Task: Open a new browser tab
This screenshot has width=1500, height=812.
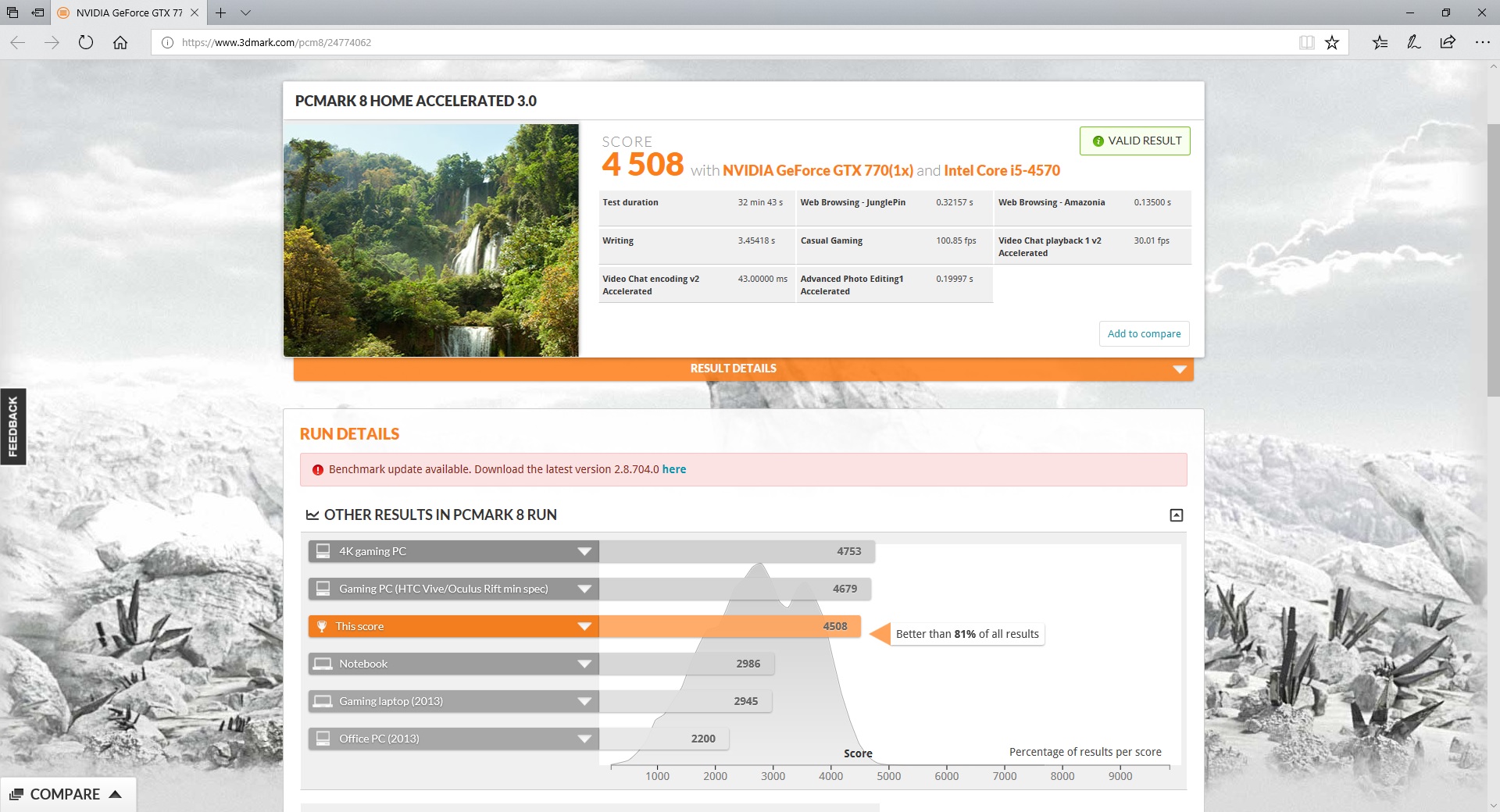Action: [x=221, y=12]
